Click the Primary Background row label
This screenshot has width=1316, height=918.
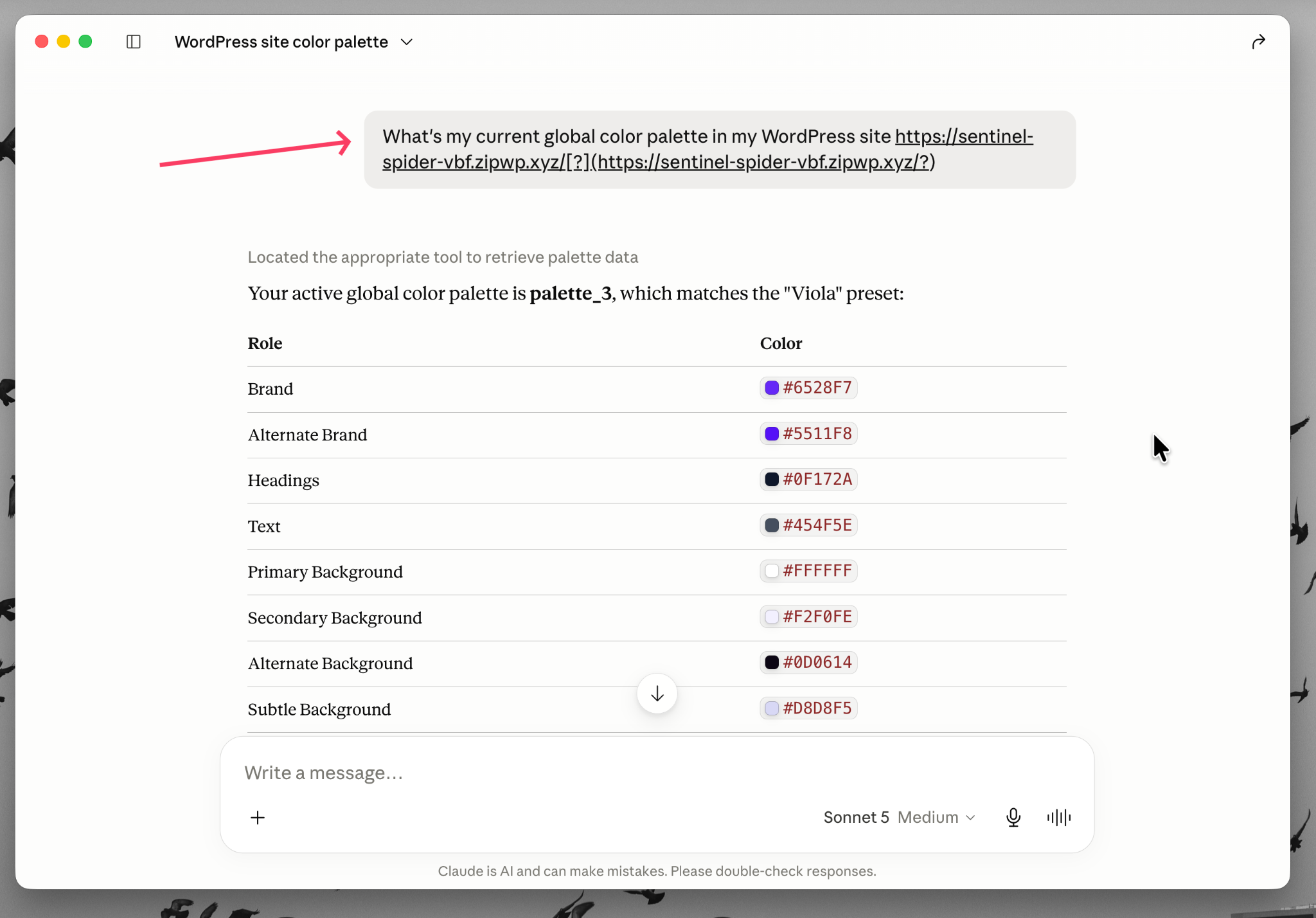(325, 572)
